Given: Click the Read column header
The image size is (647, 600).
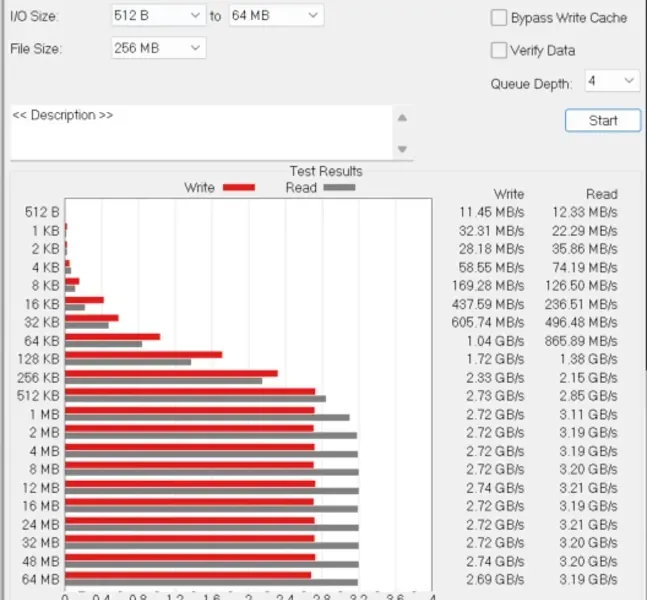Looking at the screenshot, I should pyautogui.click(x=602, y=194).
